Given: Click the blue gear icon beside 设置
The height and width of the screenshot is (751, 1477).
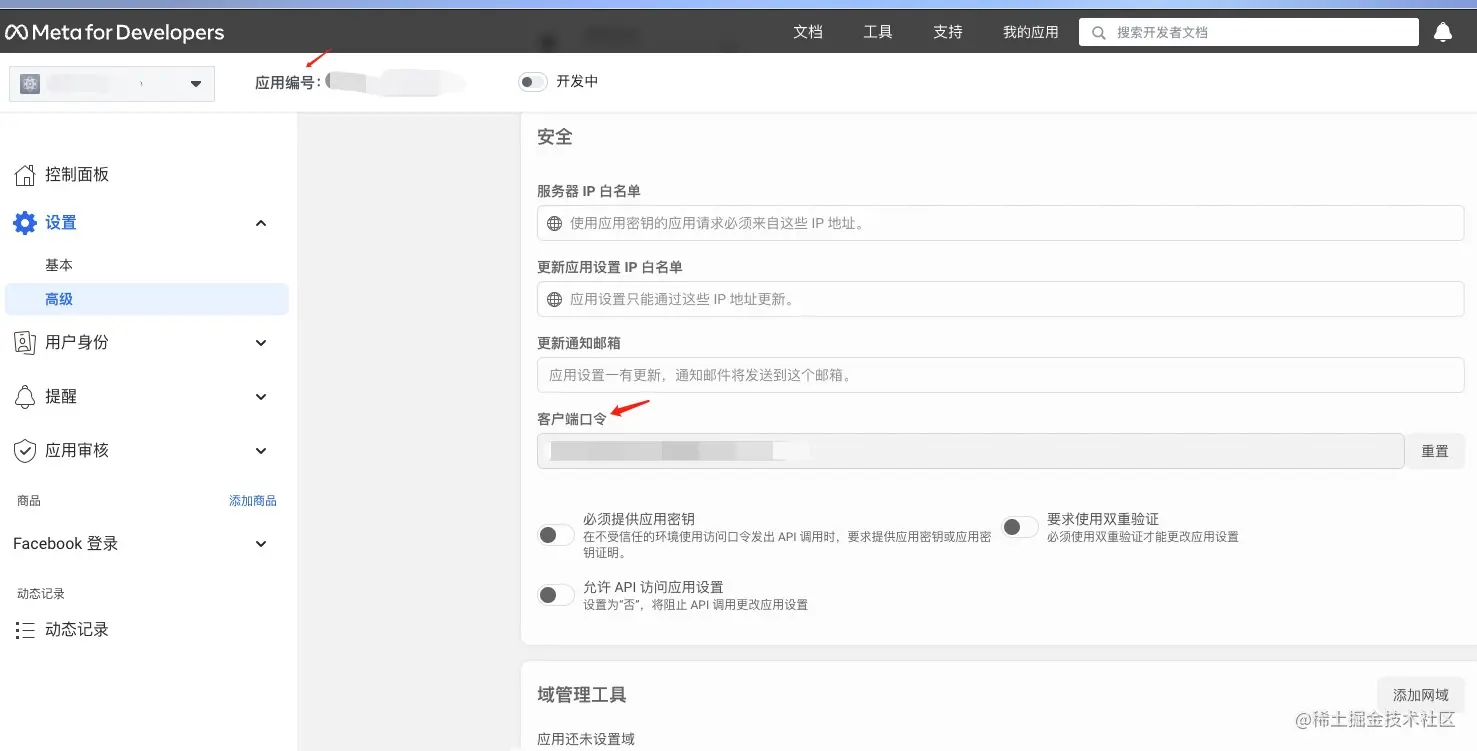Looking at the screenshot, I should tap(25, 223).
